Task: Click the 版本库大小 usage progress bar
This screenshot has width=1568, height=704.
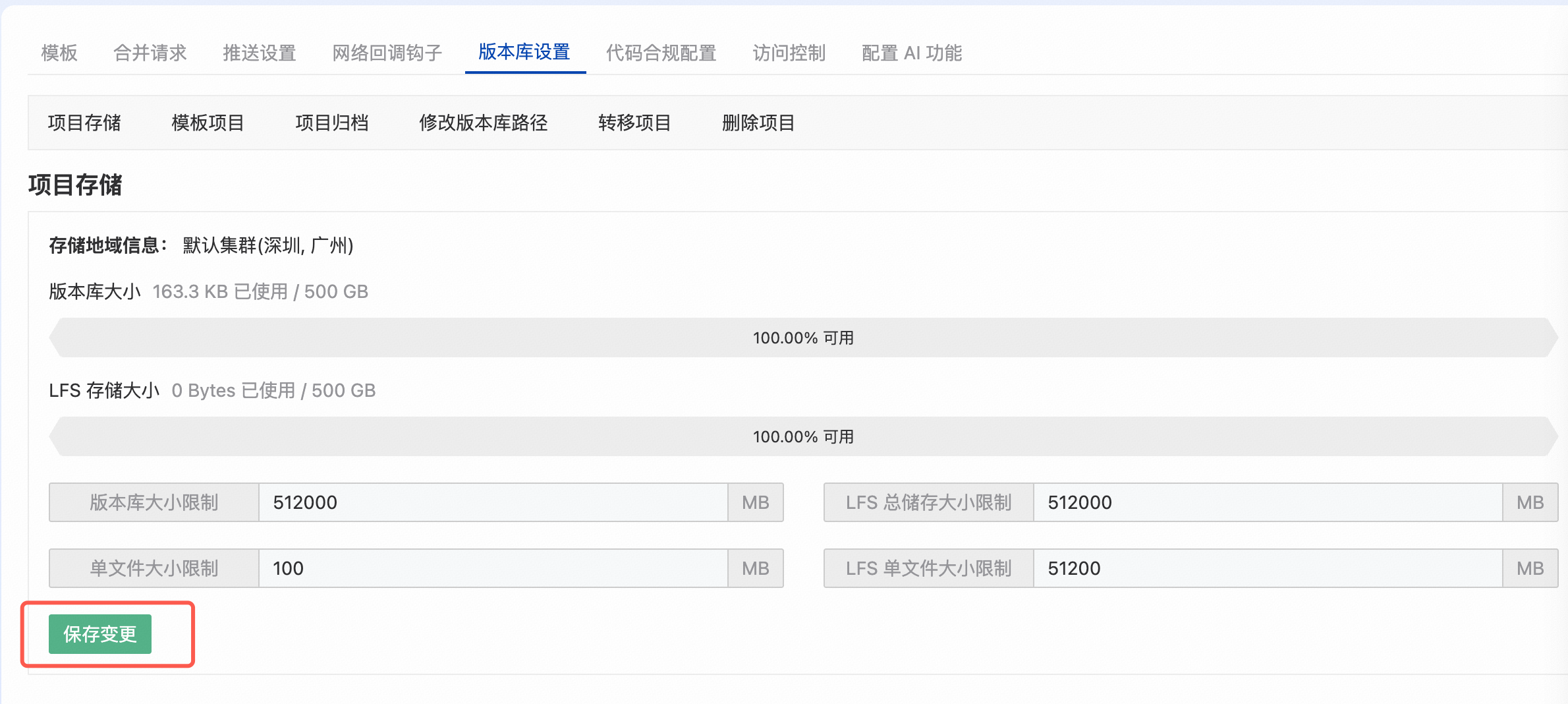Action: (803, 337)
